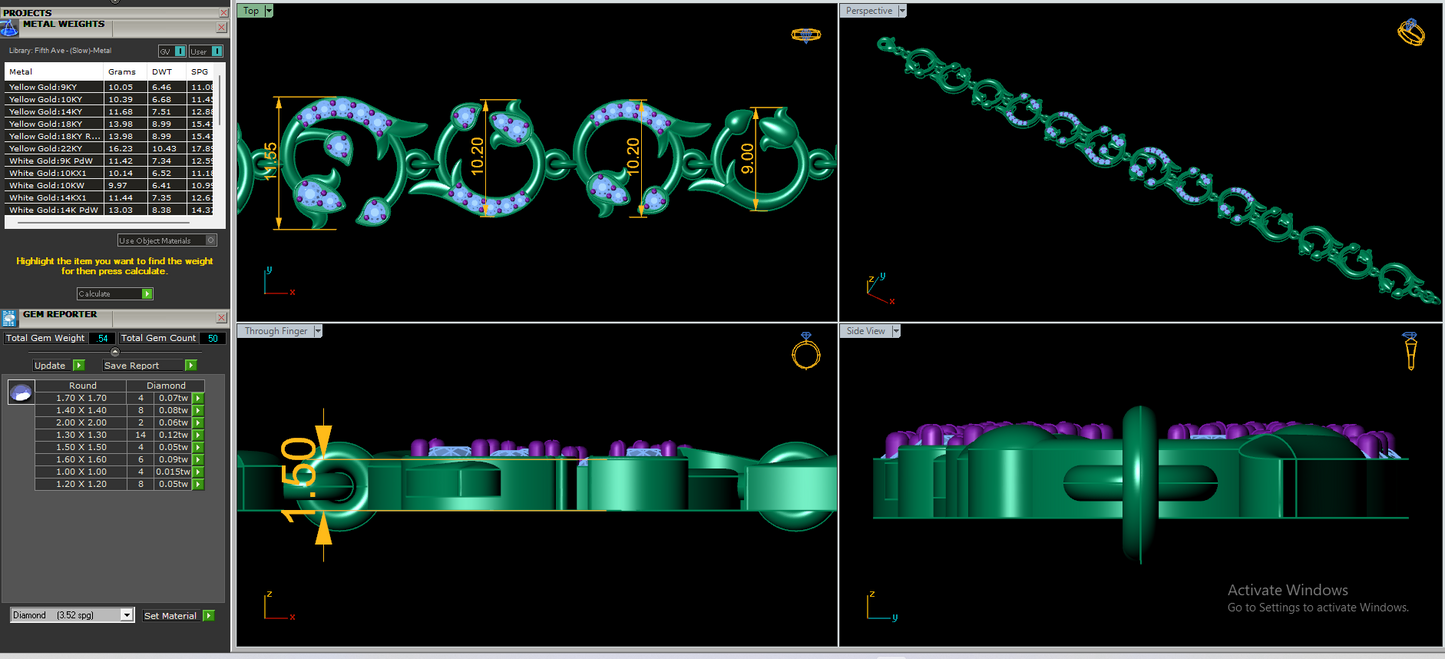Click green arrow for 1.60 X 1.60 row
This screenshot has height=659, width=1445.
click(x=198, y=460)
